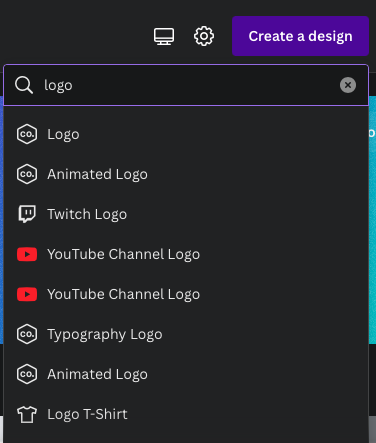Click the second red YouTube icon
This screenshot has height=443, width=376.
pos(27,294)
